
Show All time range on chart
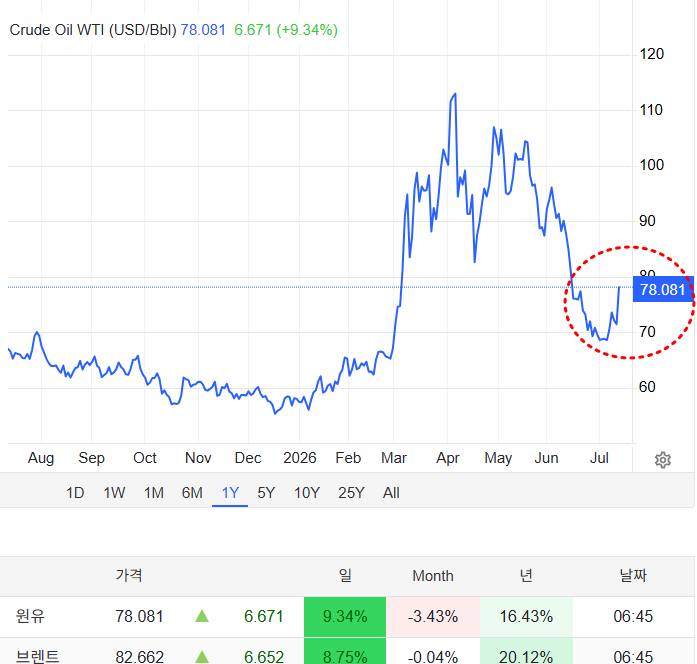391,493
